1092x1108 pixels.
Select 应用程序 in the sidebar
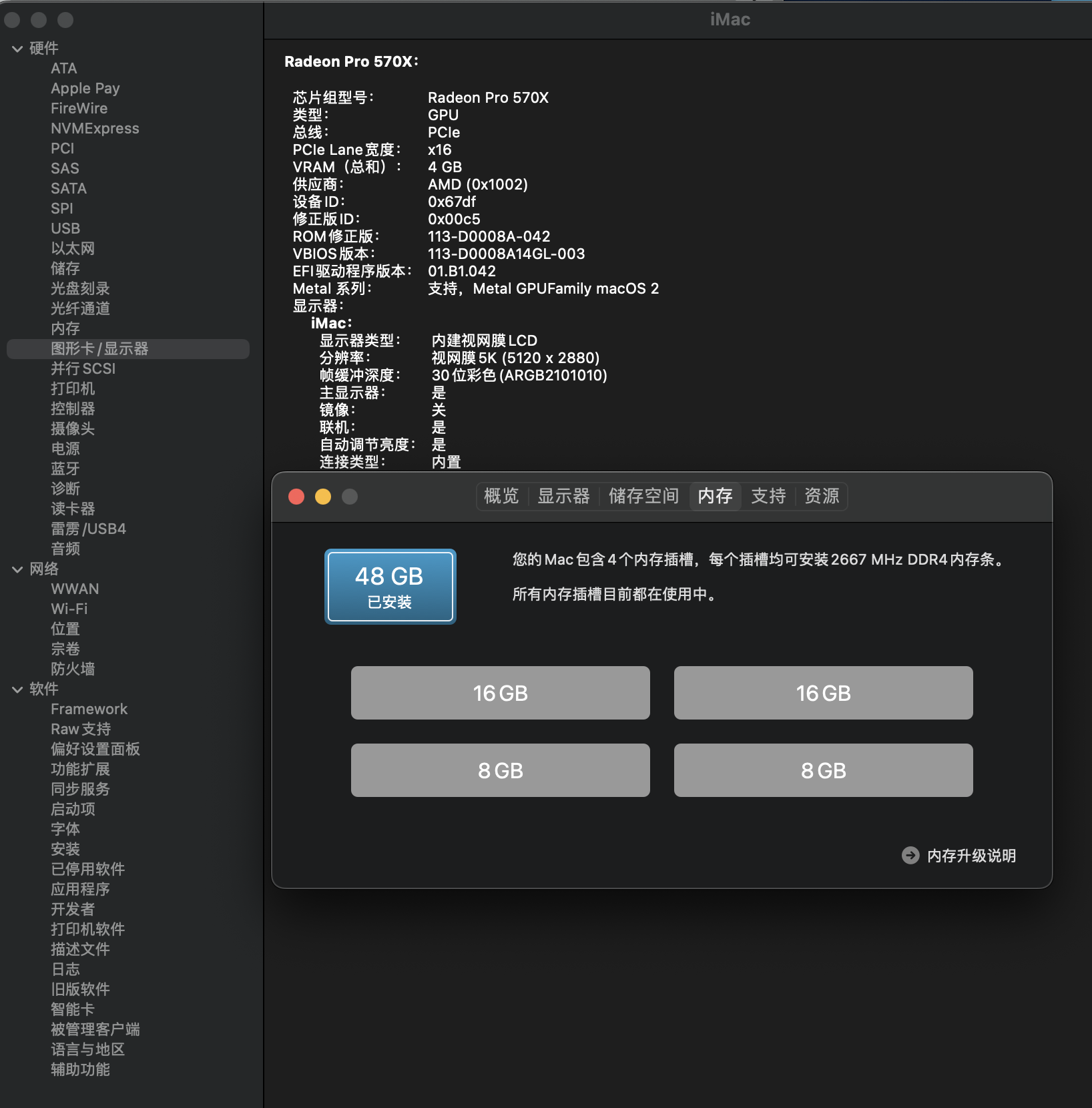[80, 889]
